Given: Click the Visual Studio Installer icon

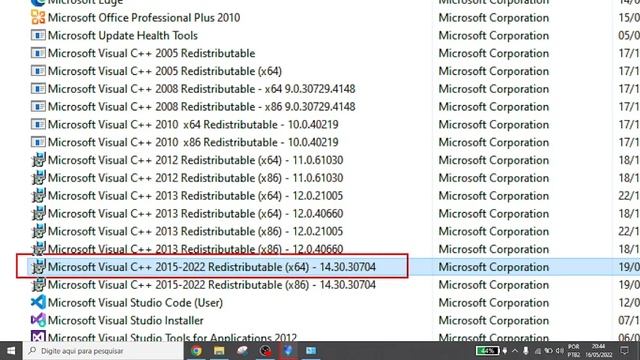Looking at the screenshot, I should click(38, 320).
